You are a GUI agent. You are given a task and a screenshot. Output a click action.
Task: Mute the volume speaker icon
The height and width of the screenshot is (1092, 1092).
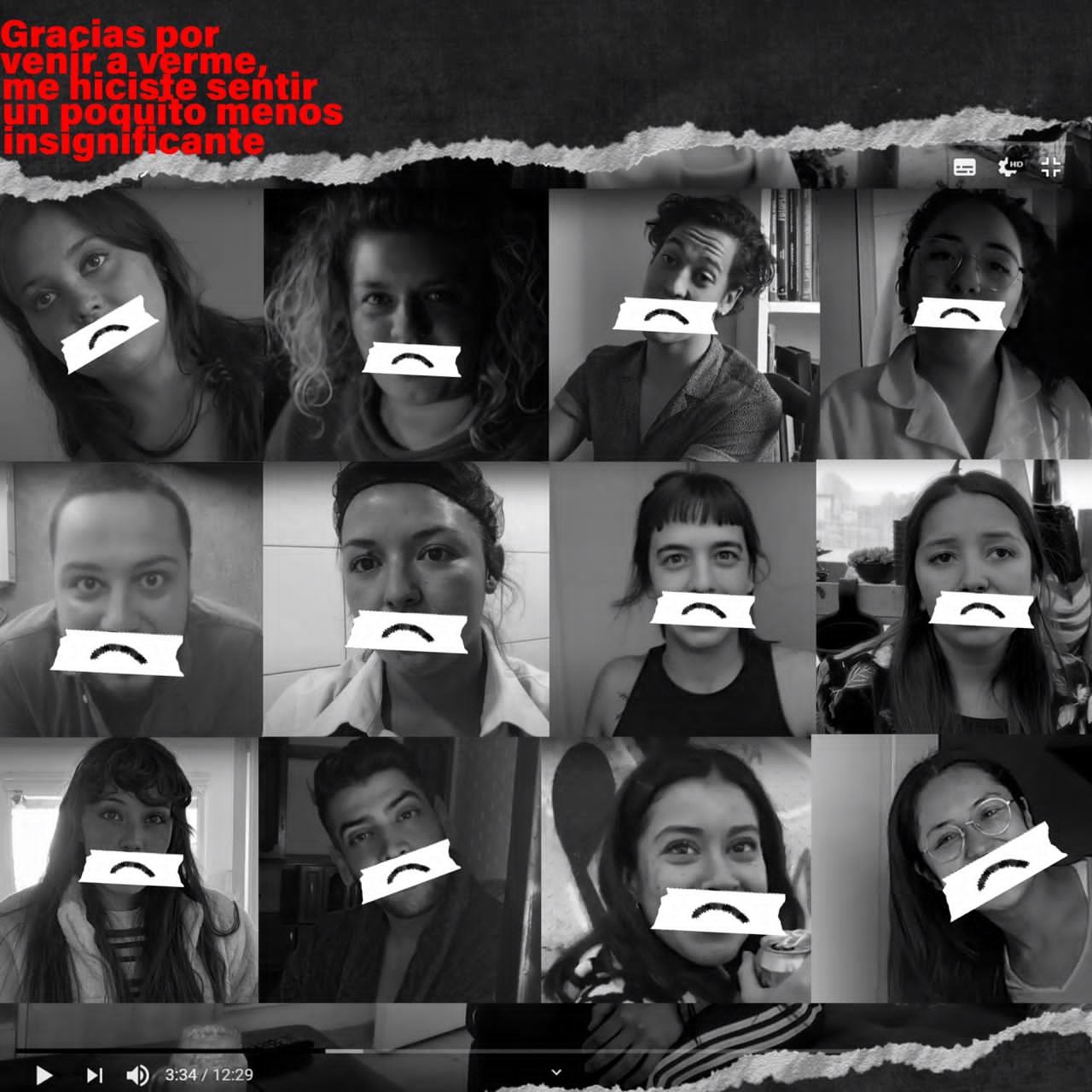137,1075
